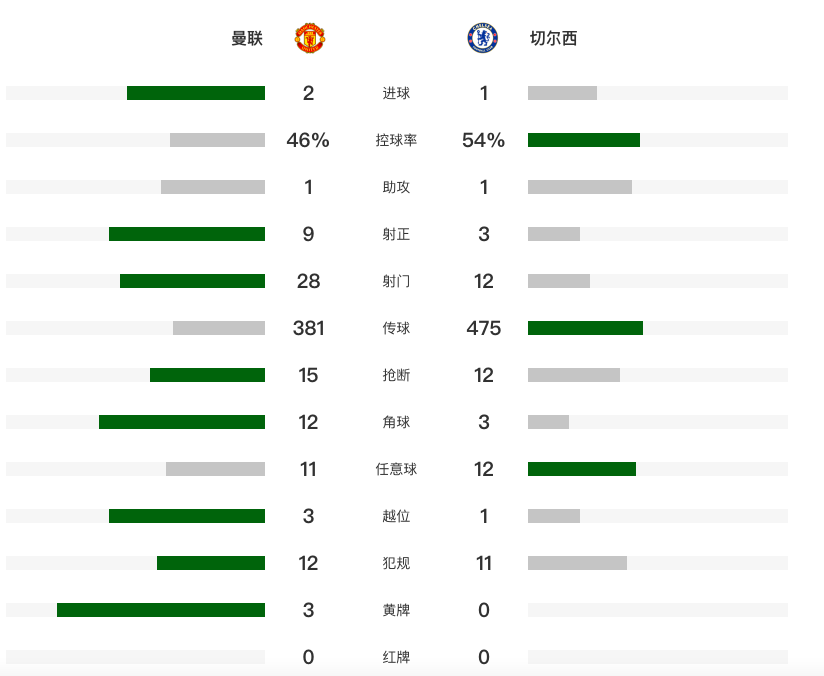The image size is (824, 676).
Task: Click the 射正 stat label
Action: click(x=396, y=234)
